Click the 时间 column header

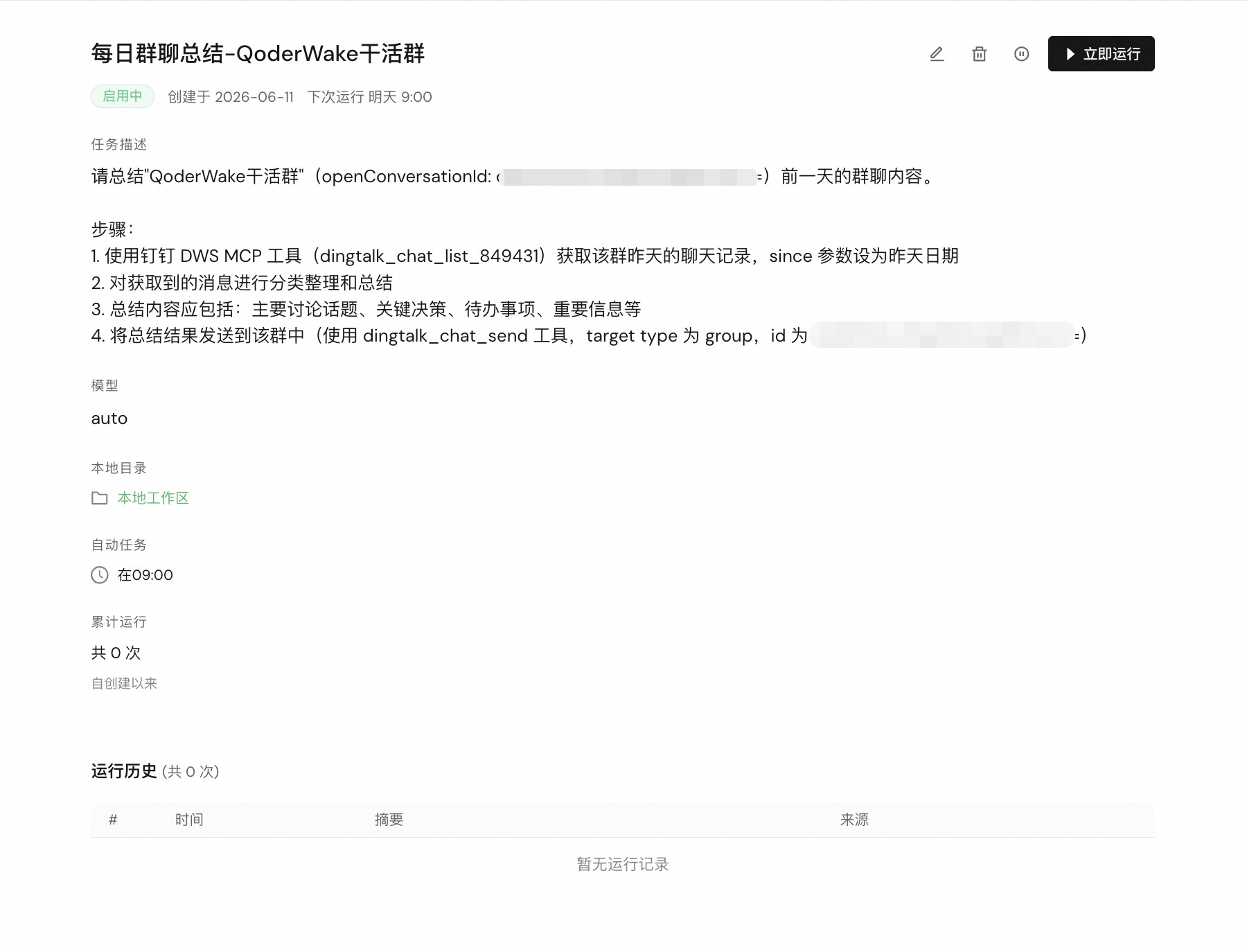(x=189, y=820)
